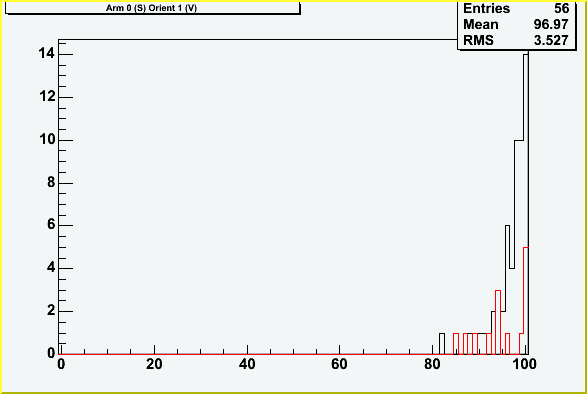Click the y-axis label 8
This screenshot has width=587, height=394.
tap(51, 182)
